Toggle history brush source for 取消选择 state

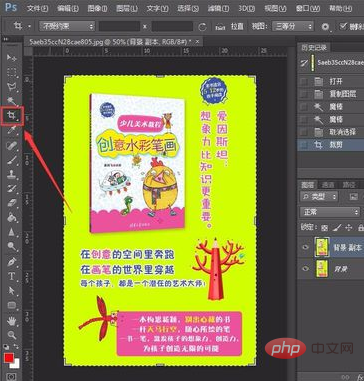click(303, 132)
